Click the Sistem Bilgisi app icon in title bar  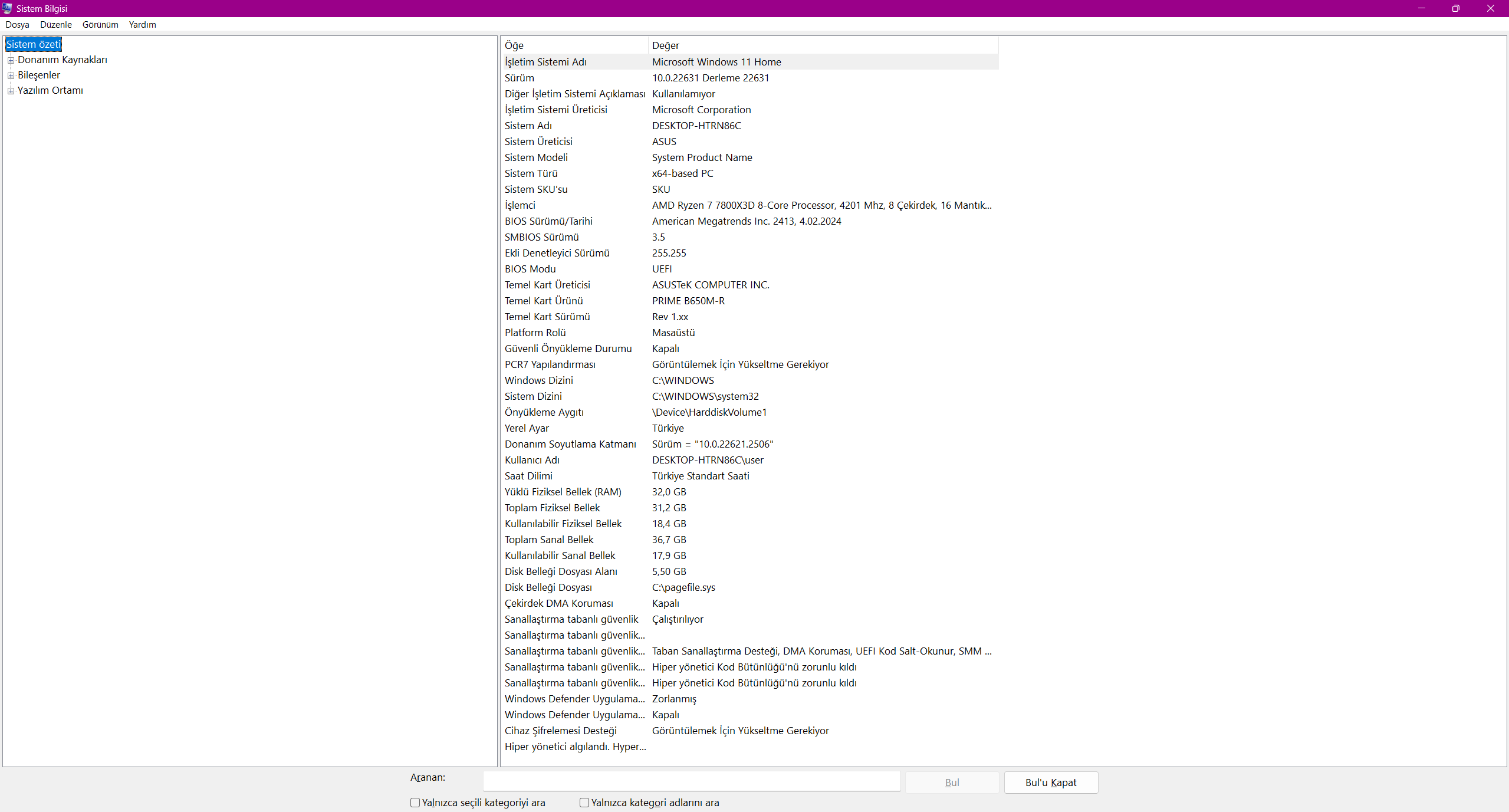point(7,8)
